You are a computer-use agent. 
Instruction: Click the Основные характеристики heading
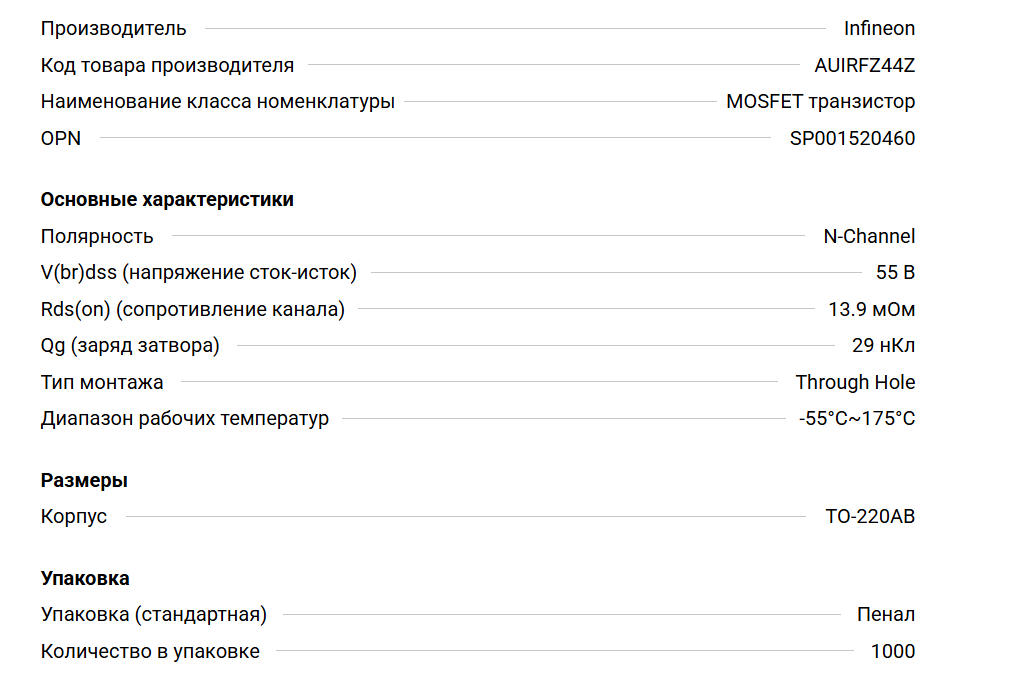167,199
